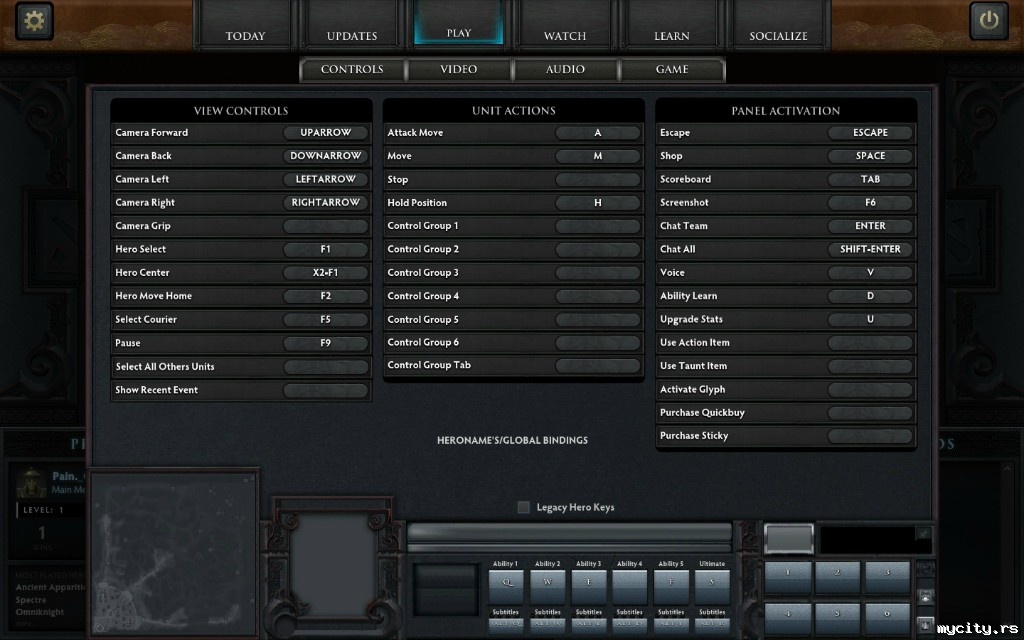1024x640 pixels.
Task: Click the Purchase Sticky binding field
Action: pyautogui.click(x=870, y=436)
